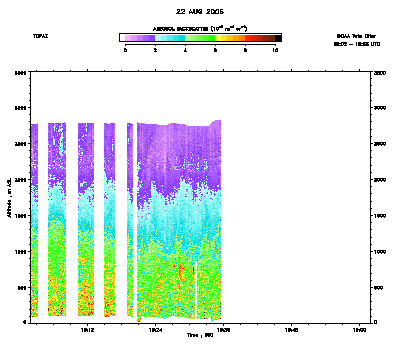Viewport: 400px width, 360px height.
Task: Pick the black segment at the colorbar end
Action: [x=278, y=38]
